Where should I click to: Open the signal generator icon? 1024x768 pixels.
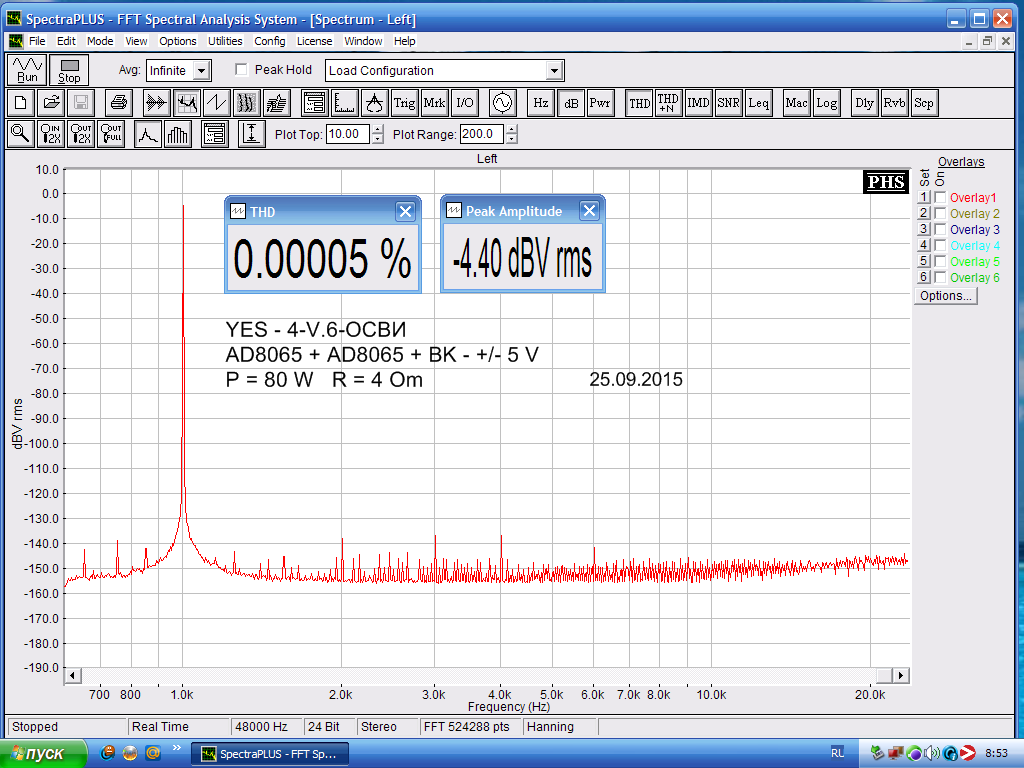tap(501, 102)
